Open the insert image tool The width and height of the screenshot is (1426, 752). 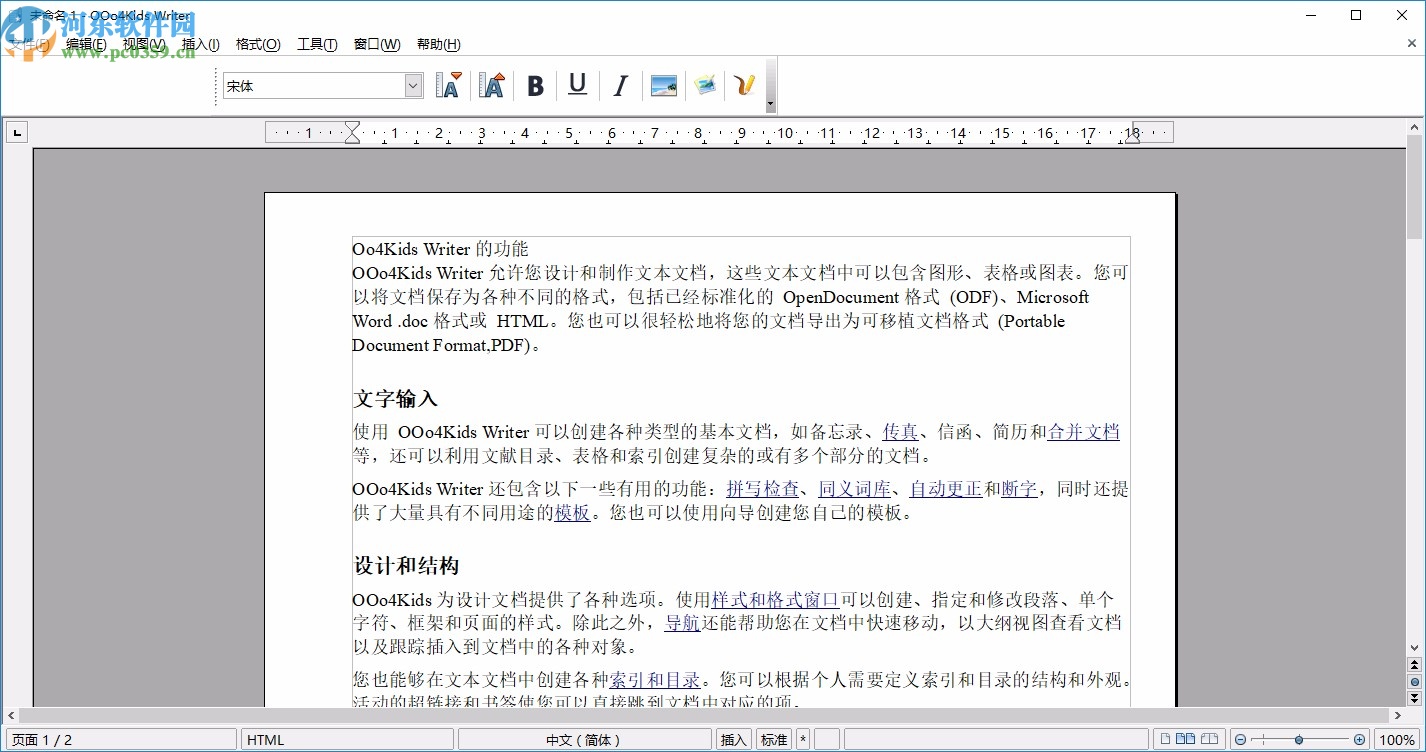pos(662,86)
